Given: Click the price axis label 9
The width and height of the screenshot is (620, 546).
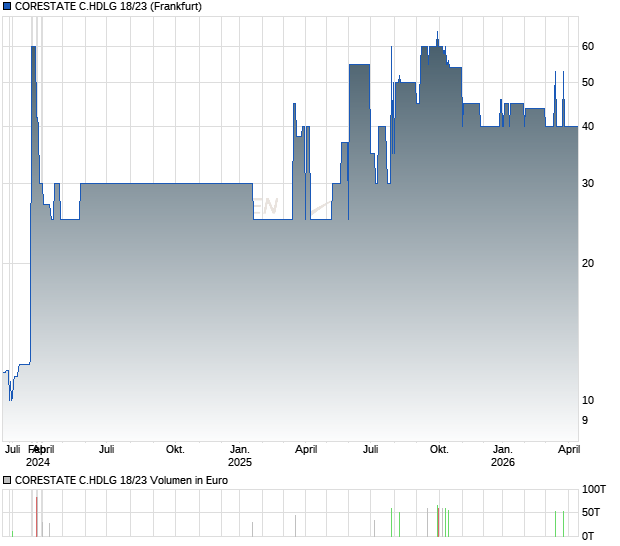Looking at the screenshot, I should pos(585,421).
